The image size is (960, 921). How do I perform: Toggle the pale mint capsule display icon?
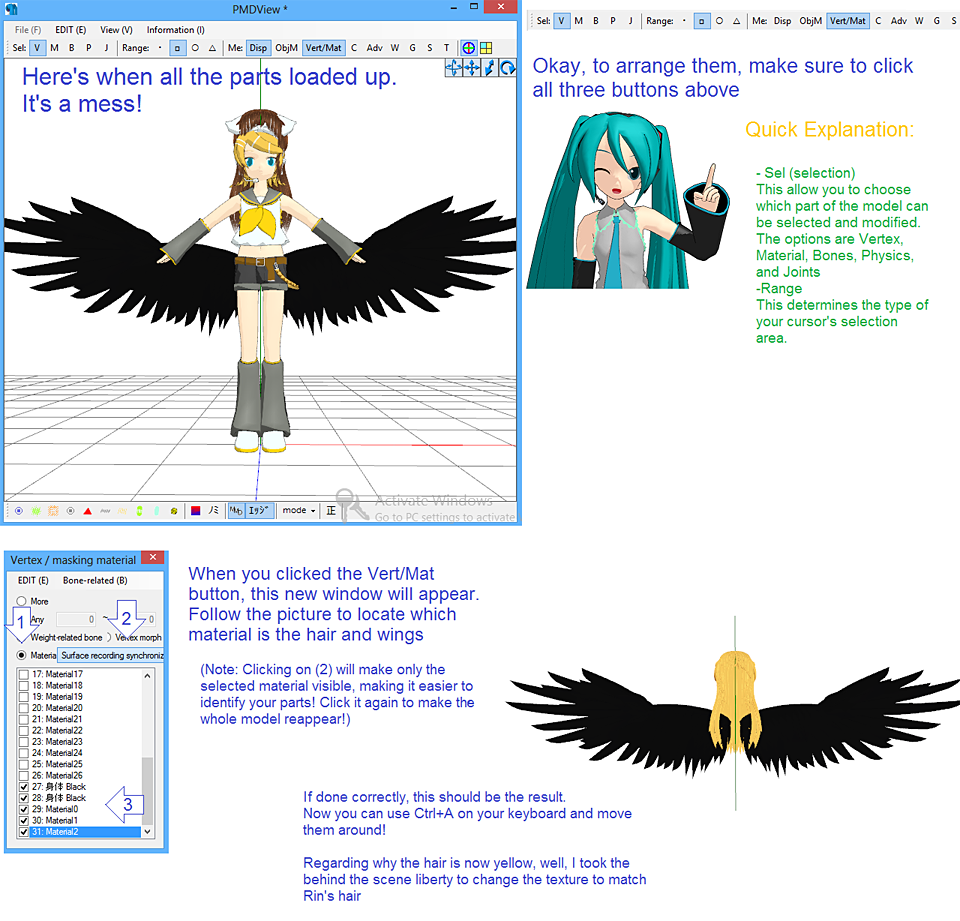click(x=157, y=511)
